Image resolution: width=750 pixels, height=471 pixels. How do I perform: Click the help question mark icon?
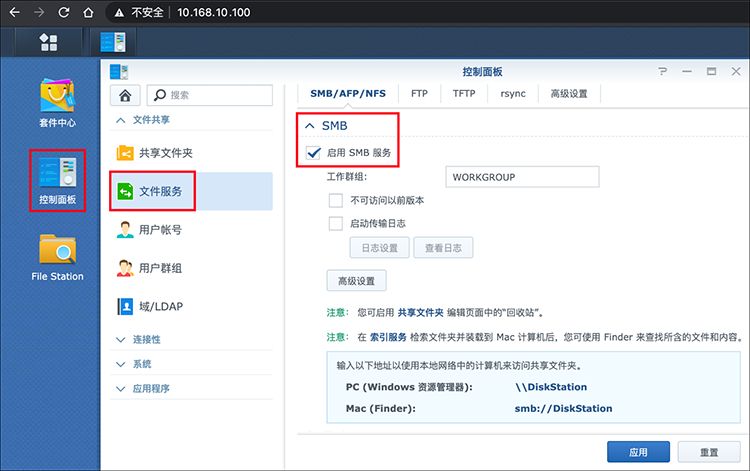click(662, 71)
